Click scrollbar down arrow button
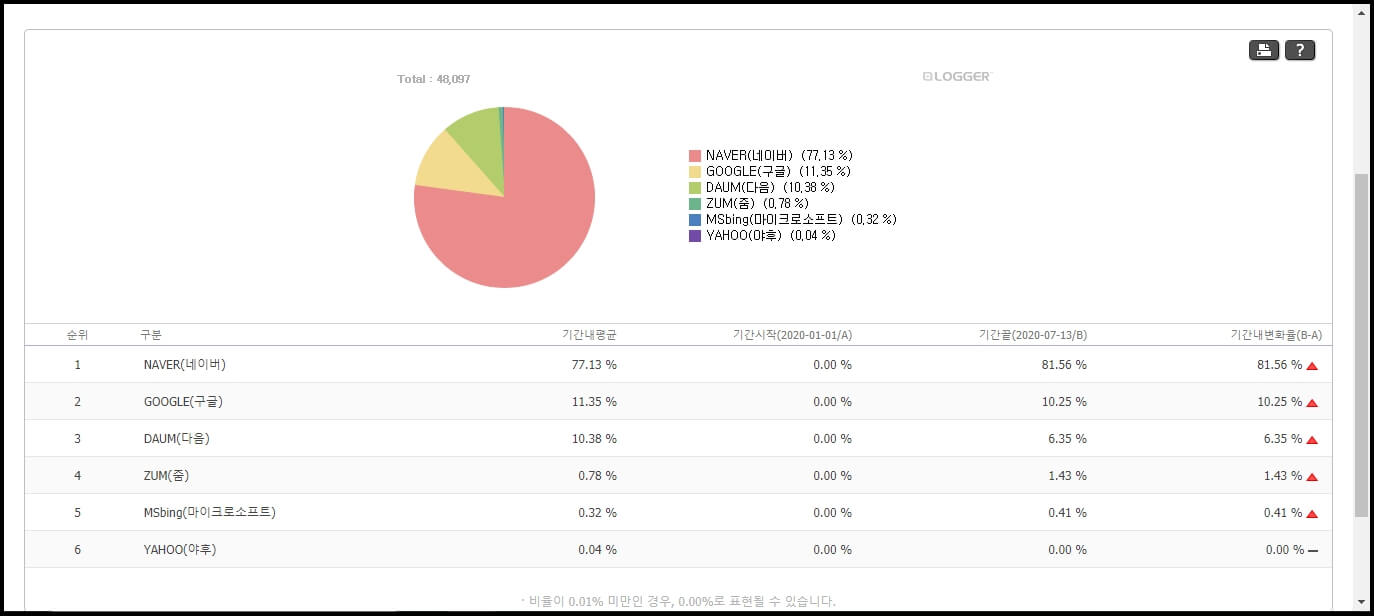 click(1361, 602)
